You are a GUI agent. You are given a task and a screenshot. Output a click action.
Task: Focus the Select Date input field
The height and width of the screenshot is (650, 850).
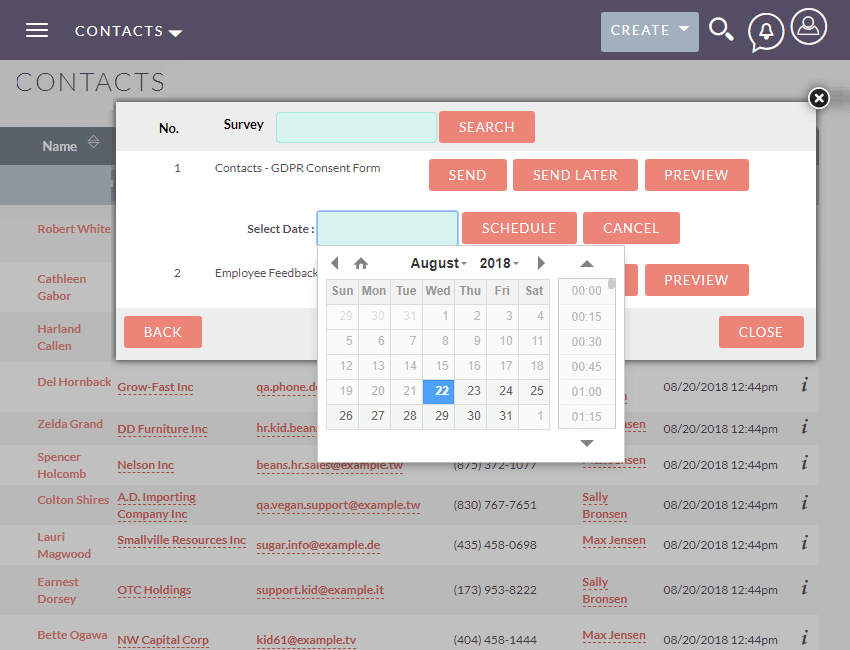(x=387, y=228)
